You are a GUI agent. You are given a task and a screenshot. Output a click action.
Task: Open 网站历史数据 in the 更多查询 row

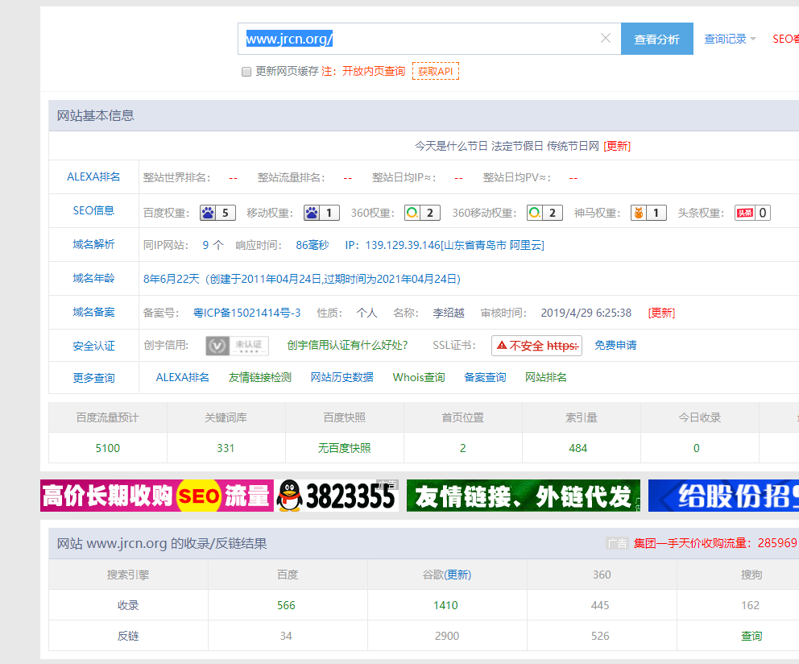point(342,377)
